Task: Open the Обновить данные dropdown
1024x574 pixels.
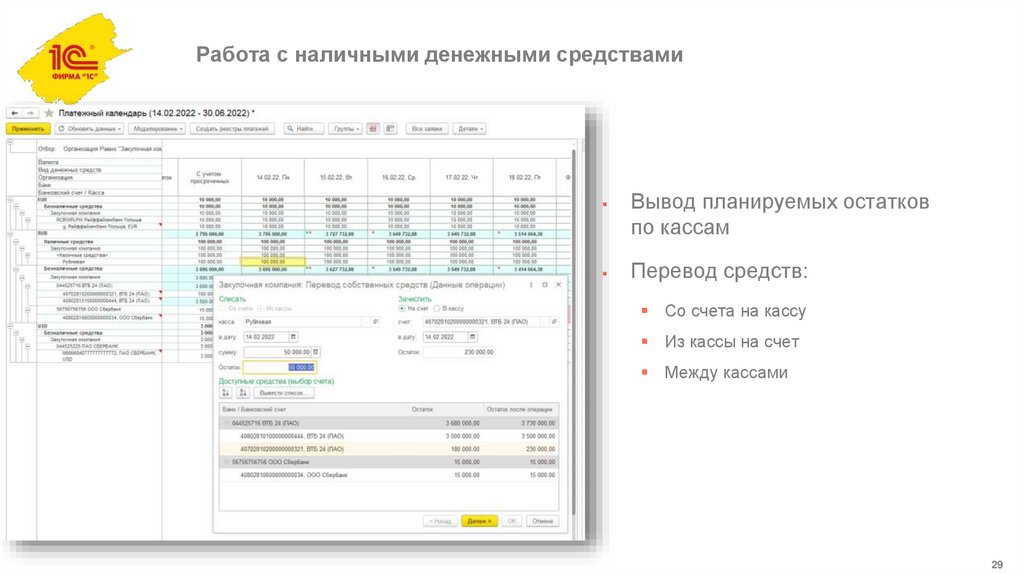Action: 89,129
